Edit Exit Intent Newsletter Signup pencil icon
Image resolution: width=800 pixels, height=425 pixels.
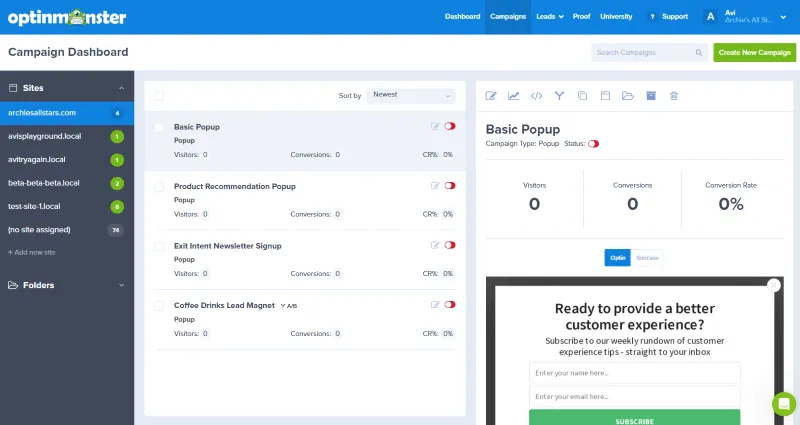click(x=435, y=245)
